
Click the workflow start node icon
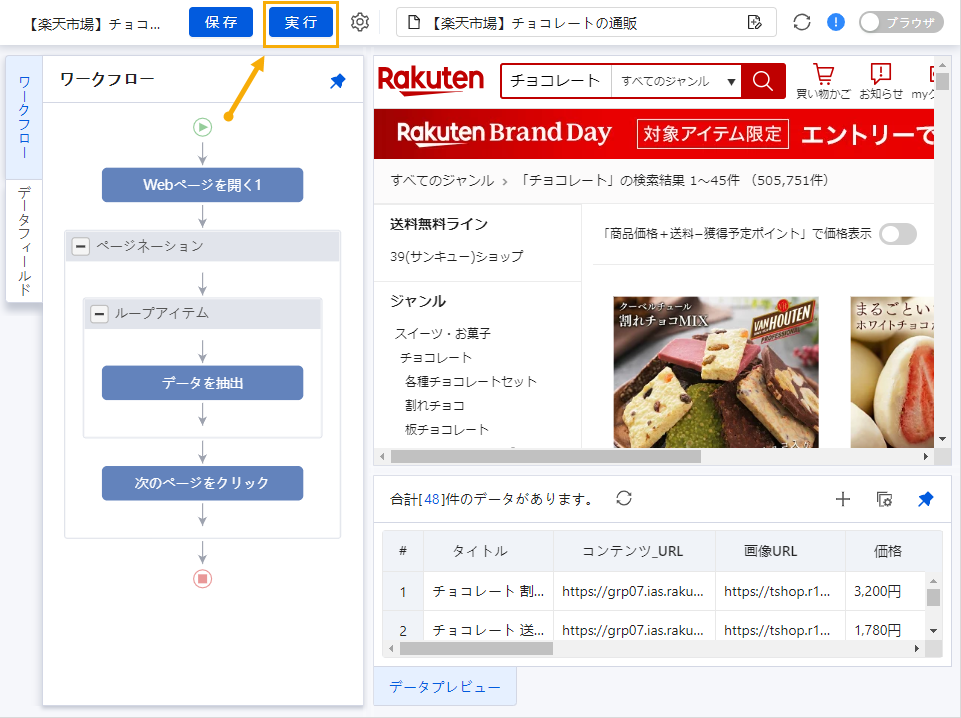202,127
